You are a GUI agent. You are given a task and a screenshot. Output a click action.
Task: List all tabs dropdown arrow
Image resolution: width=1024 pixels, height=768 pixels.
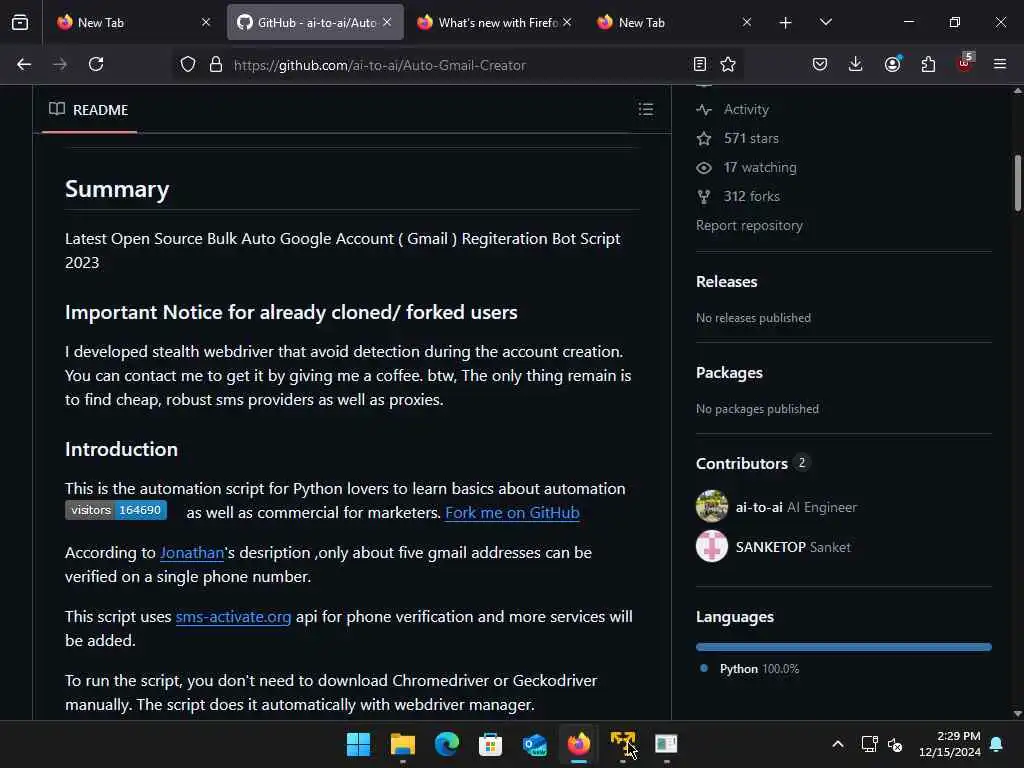[x=825, y=22]
